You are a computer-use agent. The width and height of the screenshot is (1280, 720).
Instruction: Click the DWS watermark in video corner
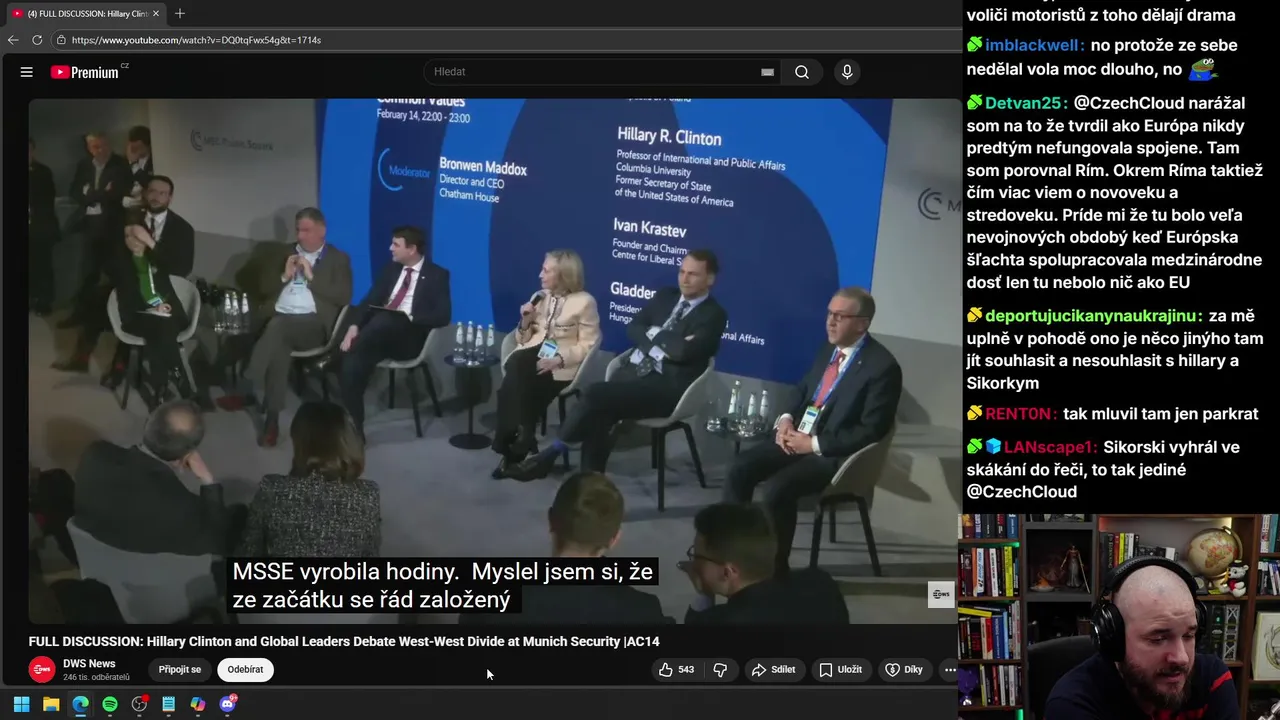[941, 594]
